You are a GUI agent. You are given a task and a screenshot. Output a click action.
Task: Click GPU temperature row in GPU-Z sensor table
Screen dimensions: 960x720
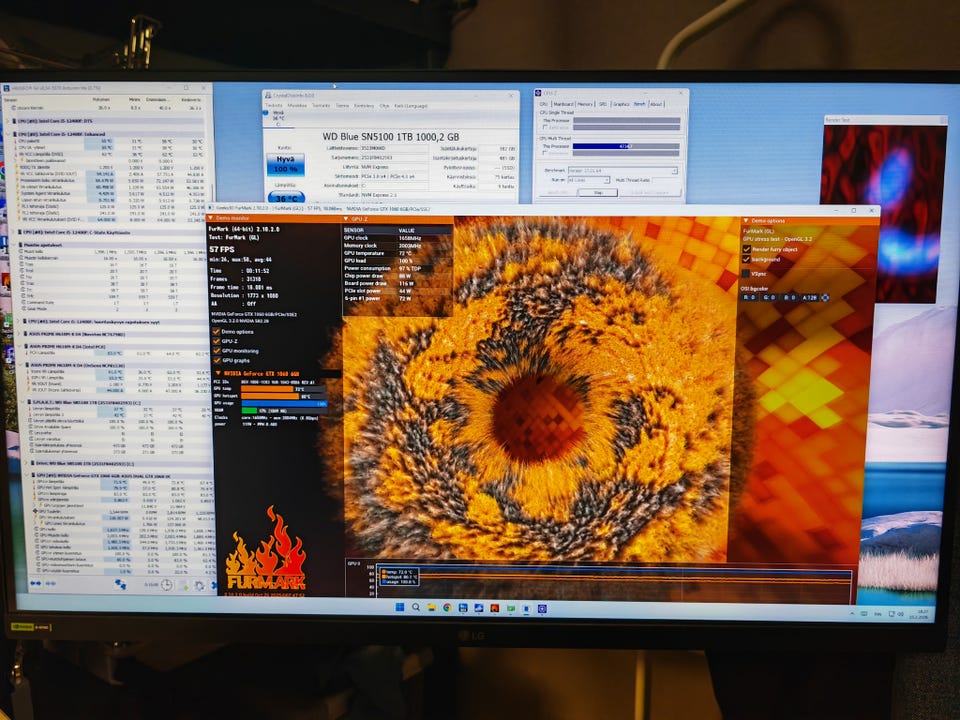click(397, 253)
